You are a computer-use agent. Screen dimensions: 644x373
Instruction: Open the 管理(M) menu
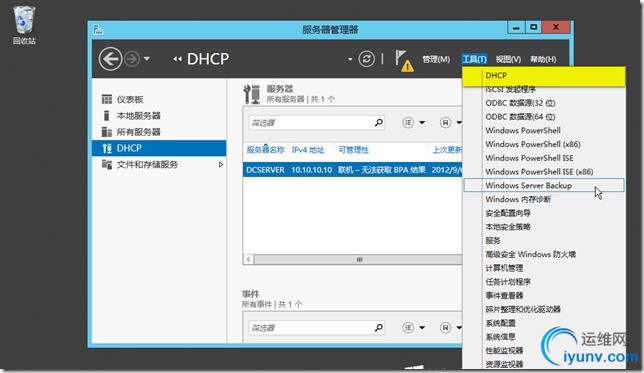click(x=436, y=59)
